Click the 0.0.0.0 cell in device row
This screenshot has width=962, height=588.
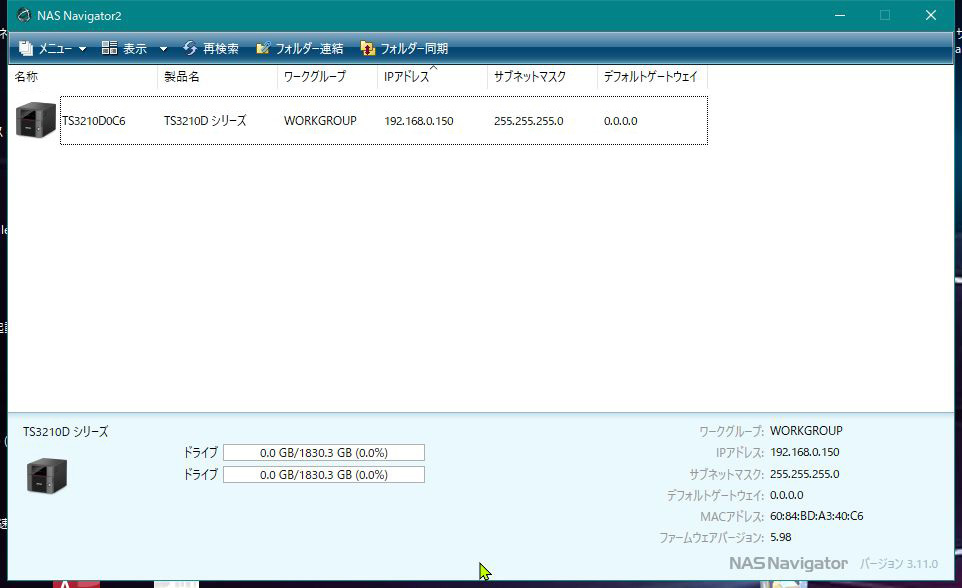tap(620, 121)
